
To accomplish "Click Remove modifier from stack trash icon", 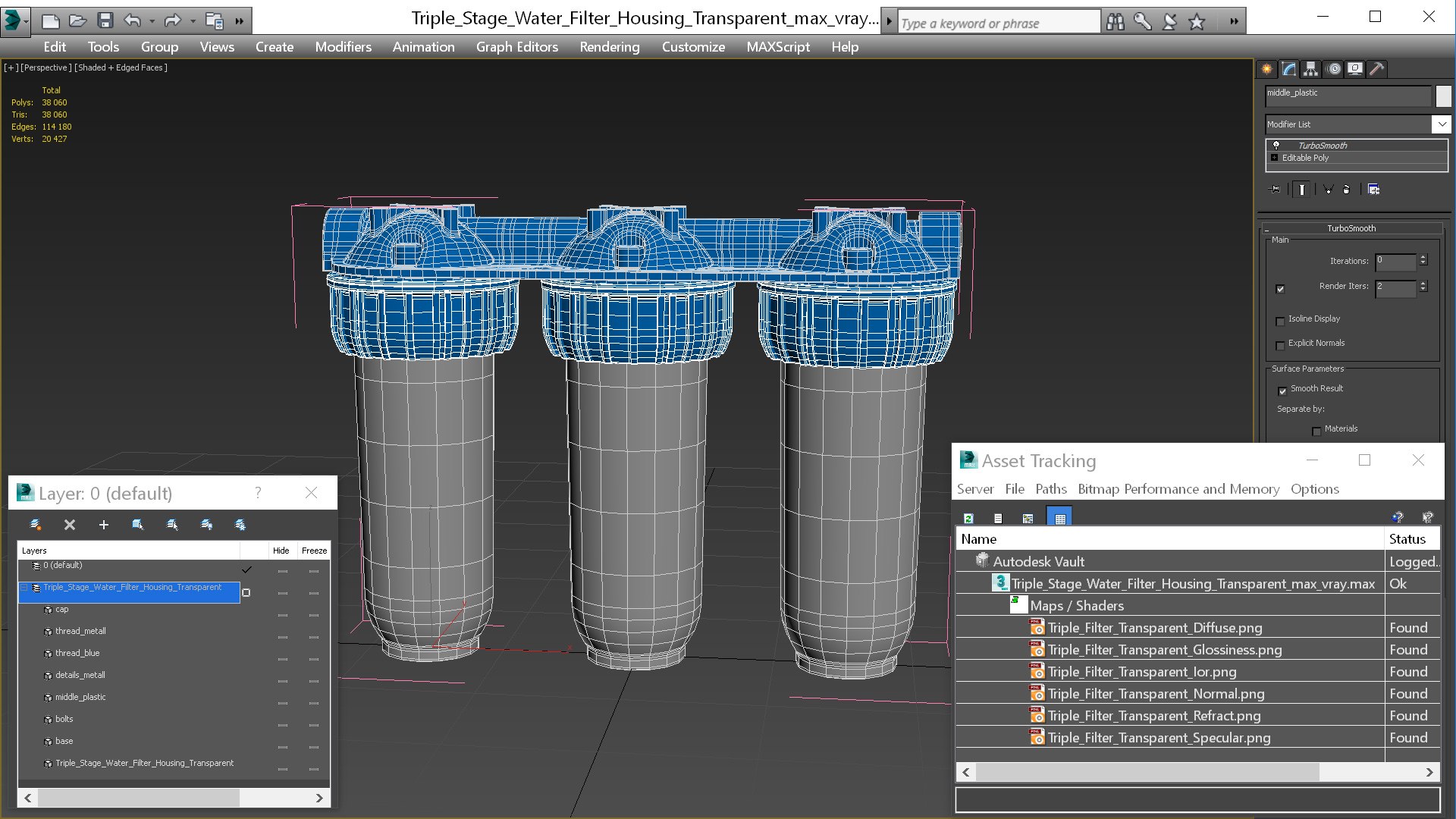I will click(1346, 190).
